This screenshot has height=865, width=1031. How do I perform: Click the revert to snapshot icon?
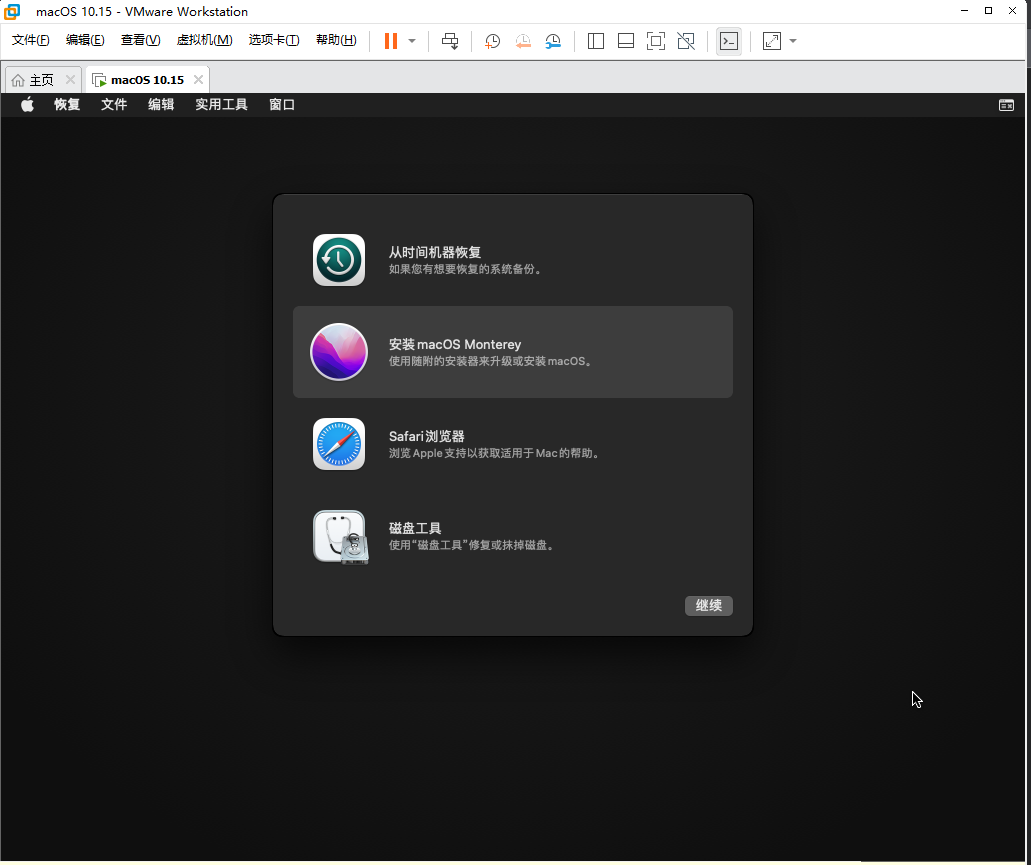tap(523, 41)
